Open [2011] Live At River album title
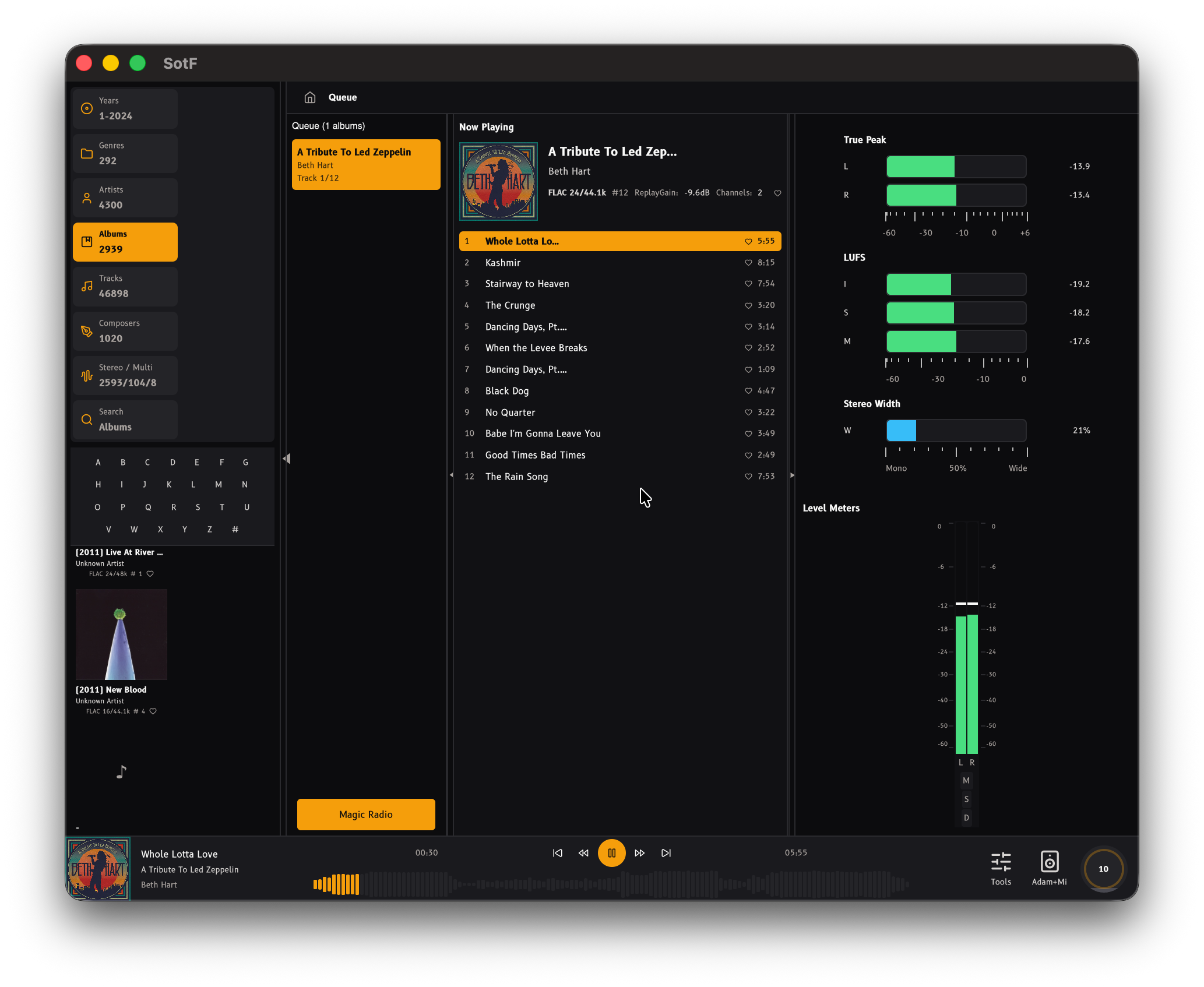This screenshot has height=987, width=1204. [x=119, y=552]
